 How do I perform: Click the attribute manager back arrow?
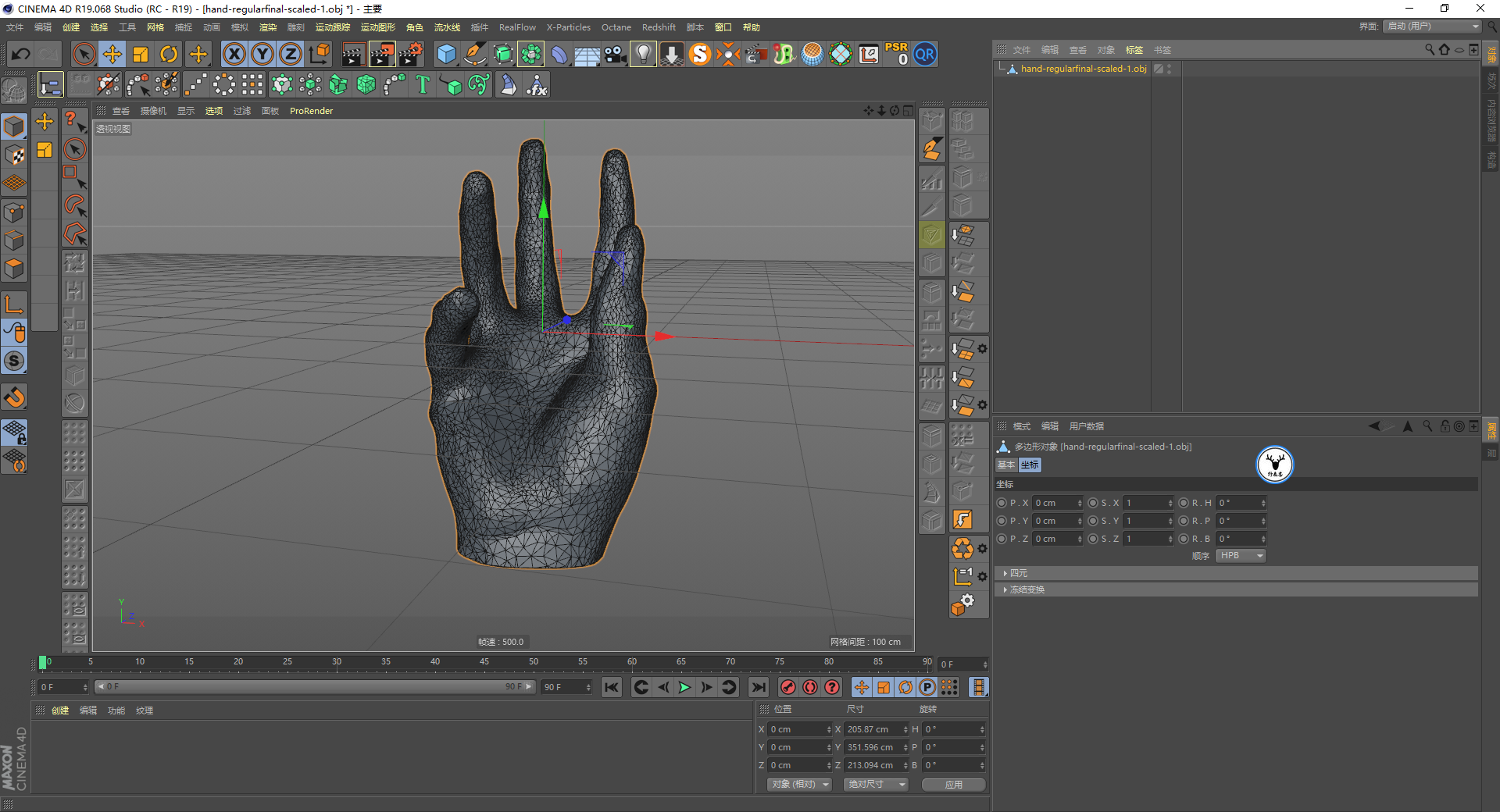tap(1375, 426)
